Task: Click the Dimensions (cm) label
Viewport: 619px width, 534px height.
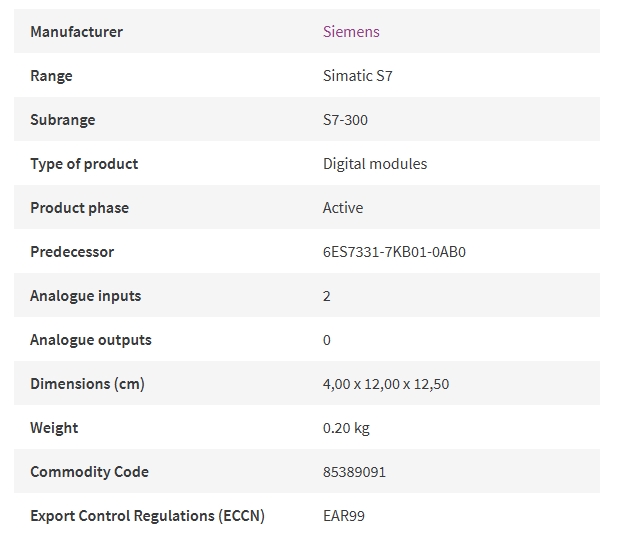Action: [x=88, y=384]
